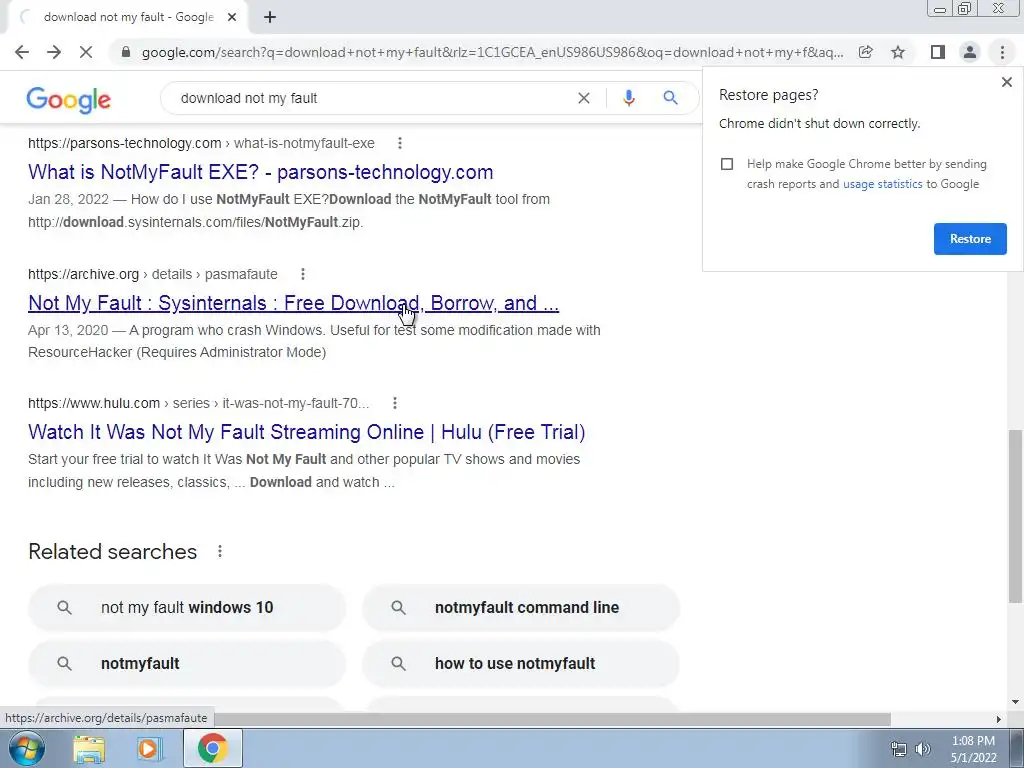Click the archive.org › details › pasmafaute breadcrumb

153,274
